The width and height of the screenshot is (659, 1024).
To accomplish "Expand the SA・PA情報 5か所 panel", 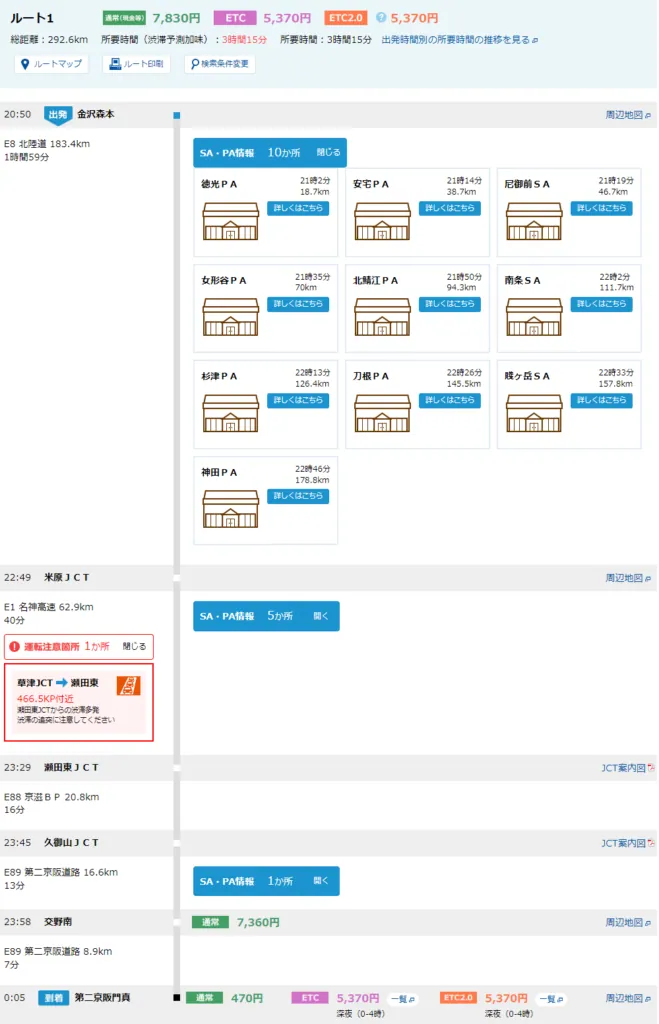I will [266, 616].
